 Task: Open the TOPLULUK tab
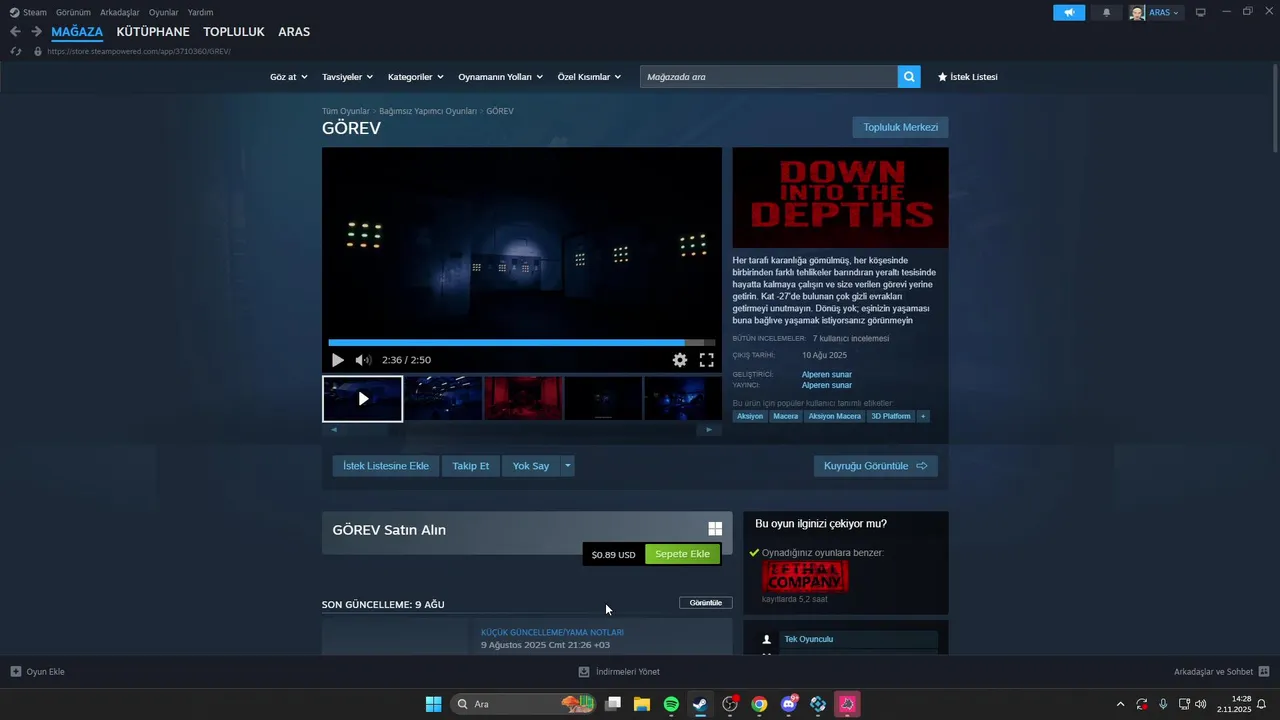[234, 32]
